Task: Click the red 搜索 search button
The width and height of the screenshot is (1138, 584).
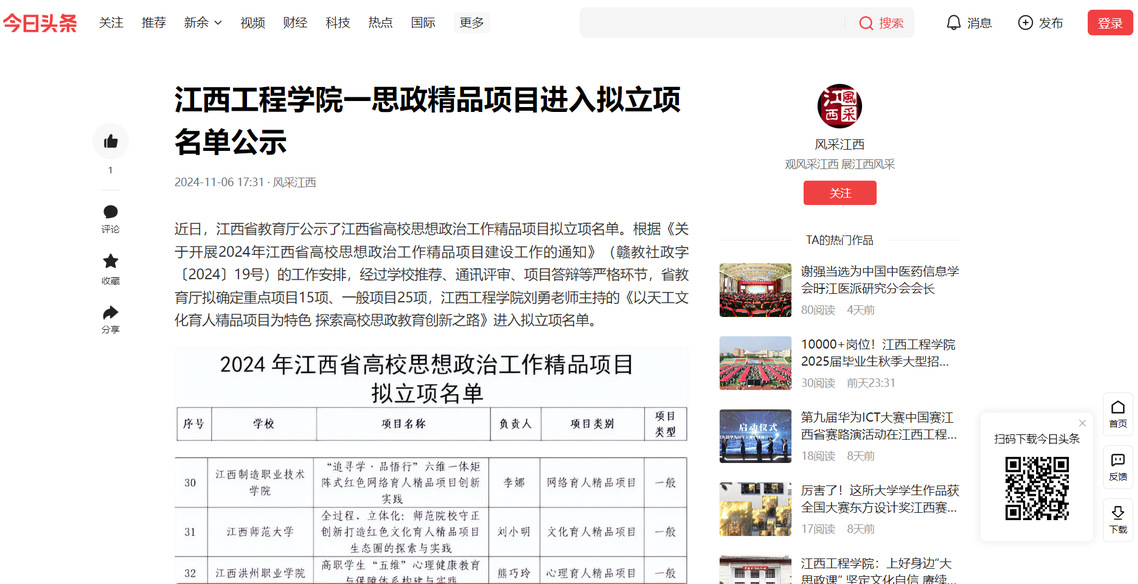Action: point(881,23)
